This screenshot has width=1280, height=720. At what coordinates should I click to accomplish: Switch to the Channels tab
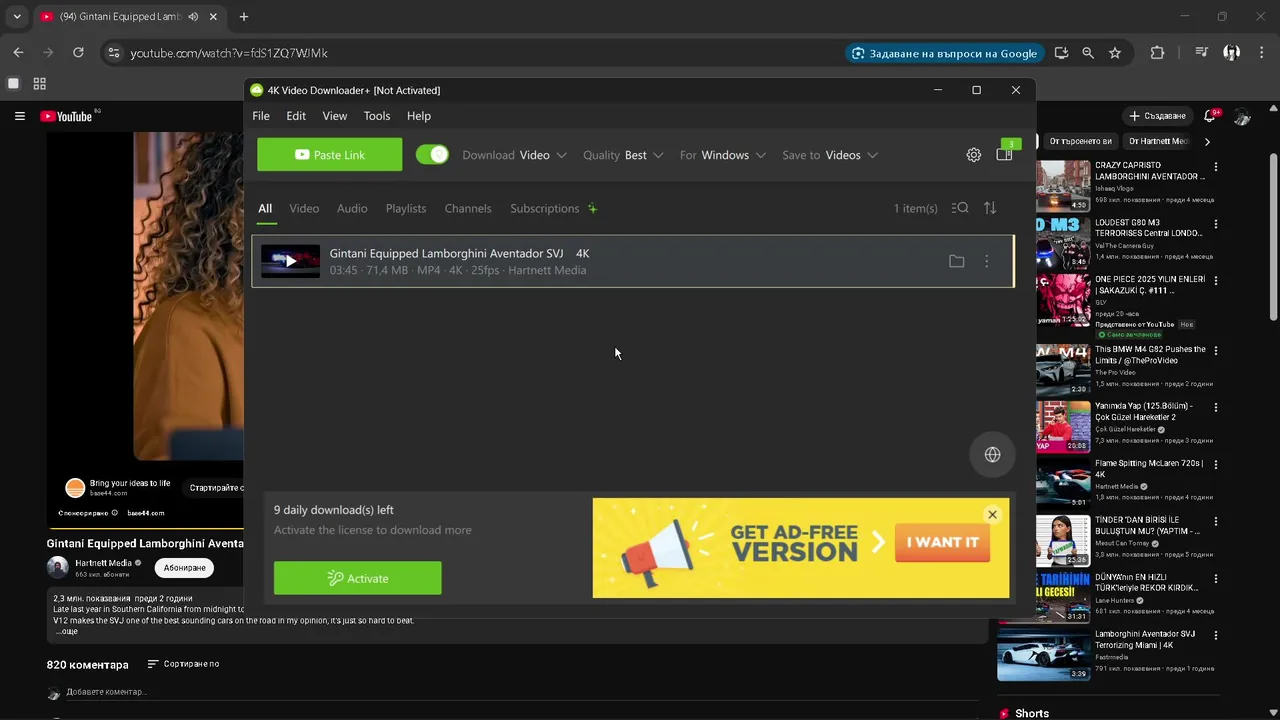(468, 208)
